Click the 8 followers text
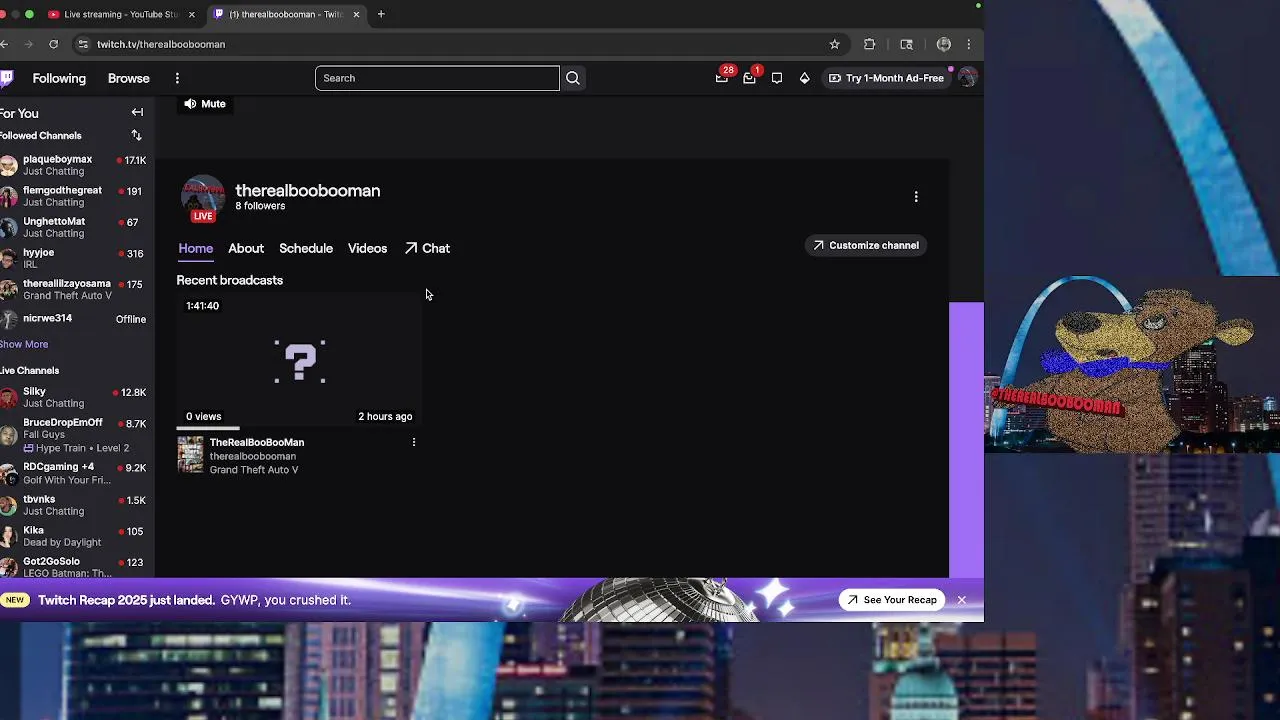 pyautogui.click(x=260, y=206)
